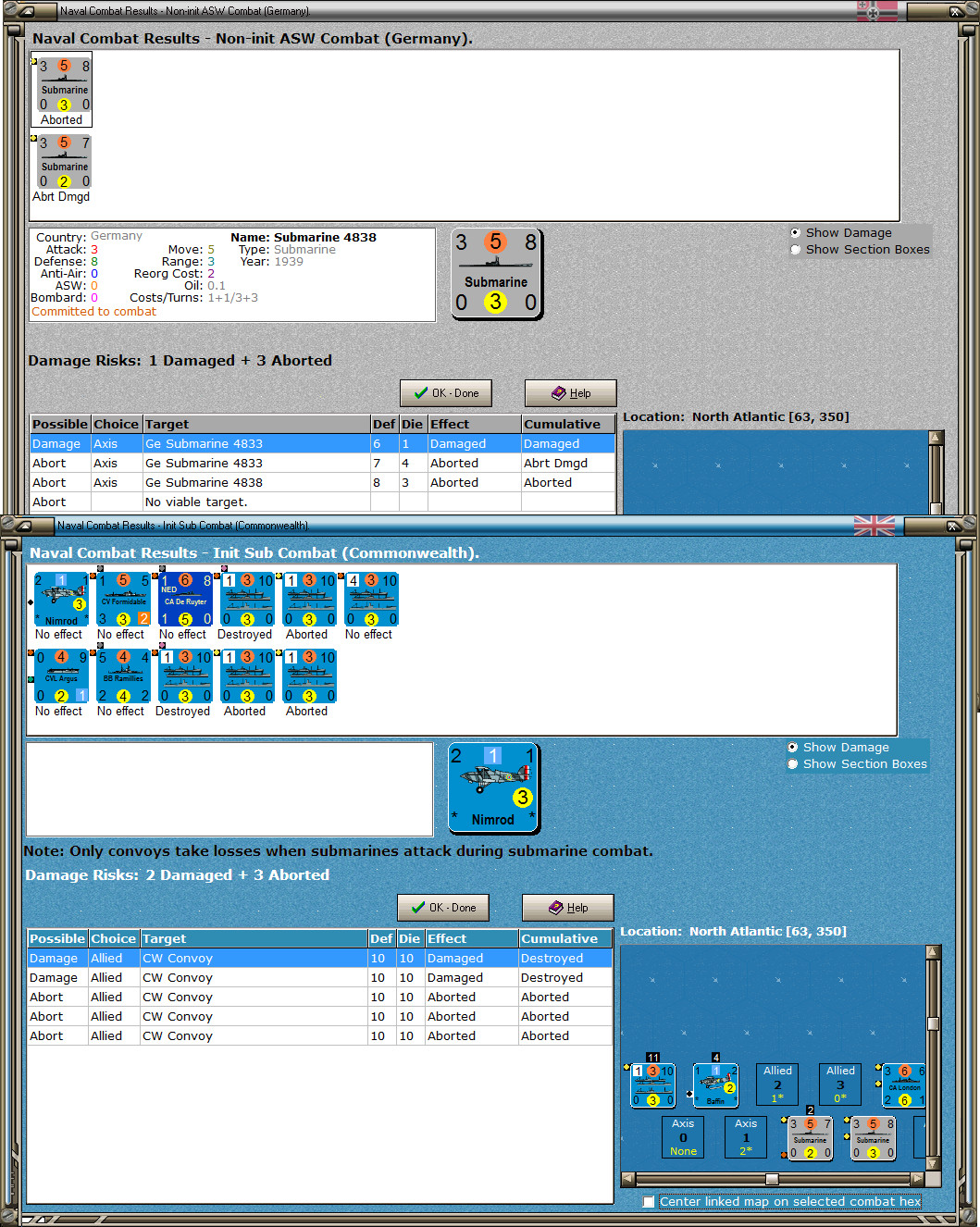
Task: Select Abort row for Ge Submarine 4833
Action: coord(323,464)
